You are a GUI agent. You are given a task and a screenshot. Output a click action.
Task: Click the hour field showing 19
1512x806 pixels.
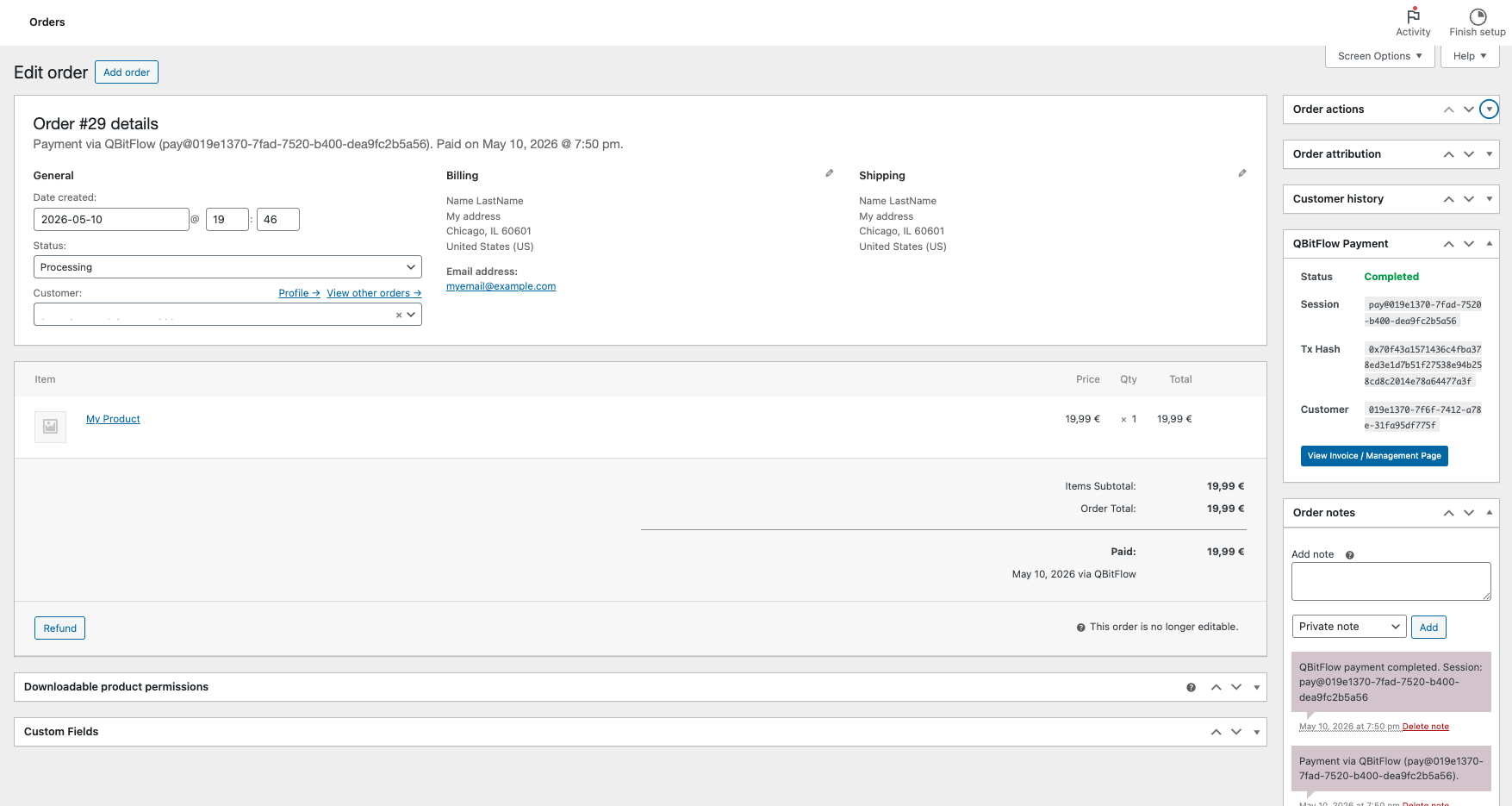click(227, 220)
